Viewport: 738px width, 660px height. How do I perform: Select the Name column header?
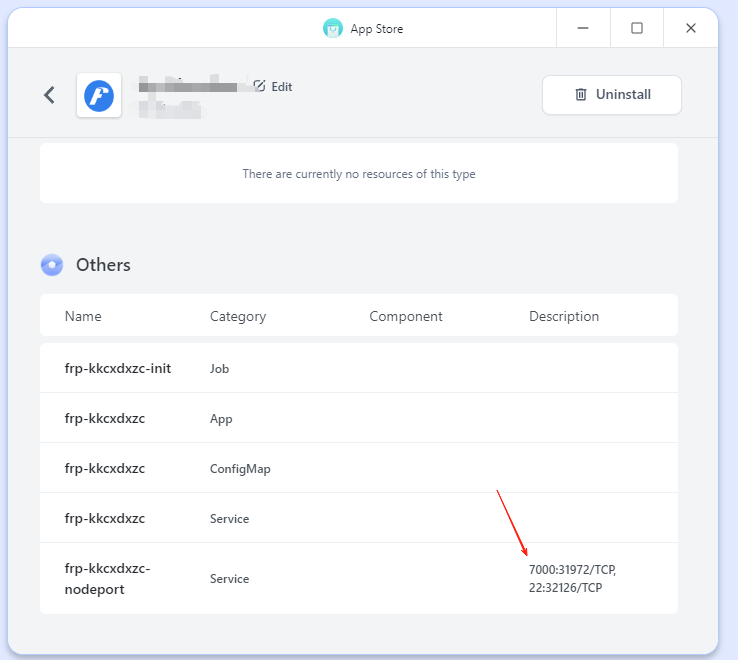coord(83,316)
